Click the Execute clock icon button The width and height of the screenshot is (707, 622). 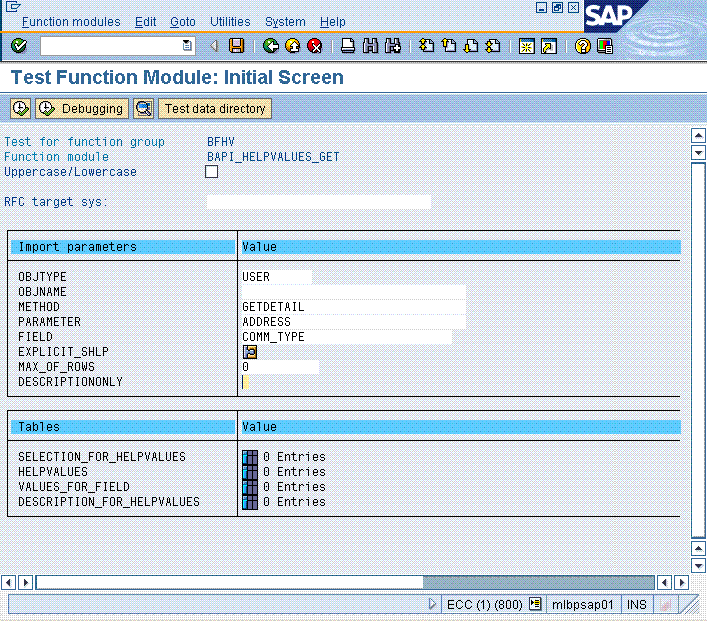tap(20, 109)
